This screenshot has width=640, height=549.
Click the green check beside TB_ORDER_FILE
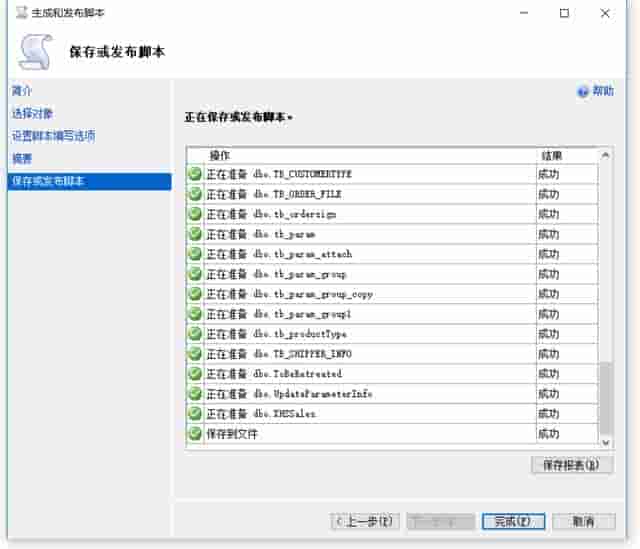click(x=195, y=194)
